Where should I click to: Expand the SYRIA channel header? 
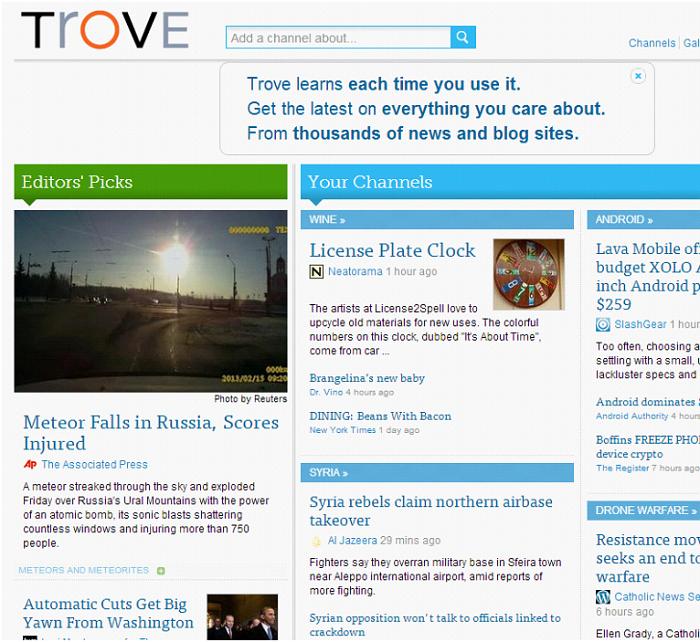point(327,472)
